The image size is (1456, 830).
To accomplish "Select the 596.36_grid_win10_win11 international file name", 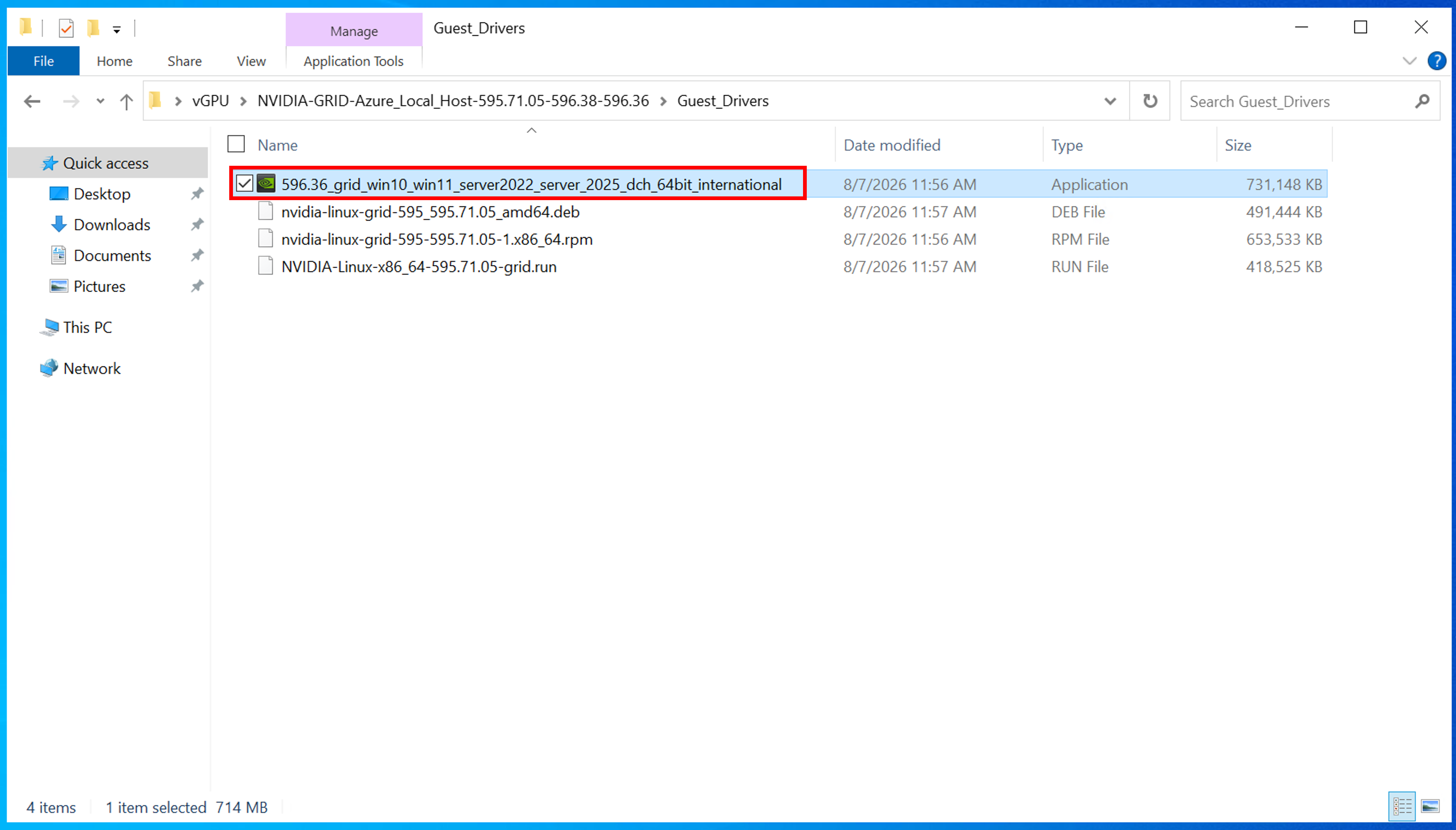I will (531, 185).
